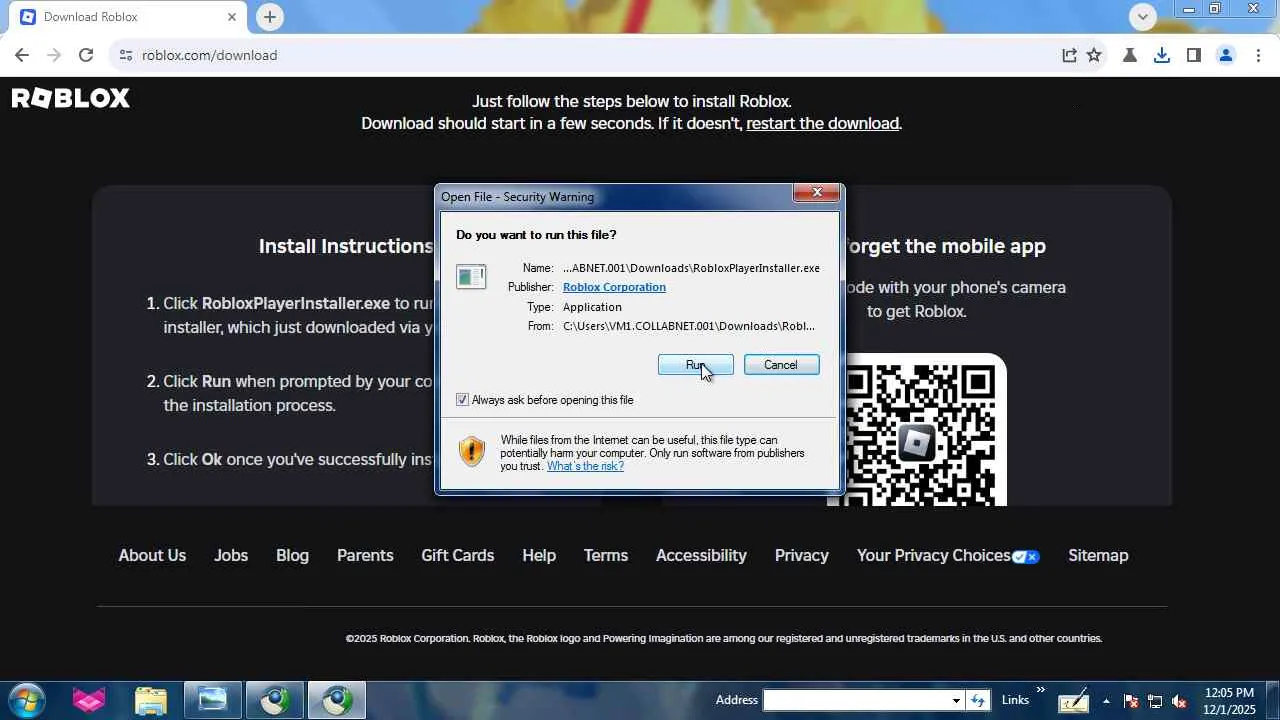
Task: Click the Roblox mobile QR code
Action: click(917, 432)
